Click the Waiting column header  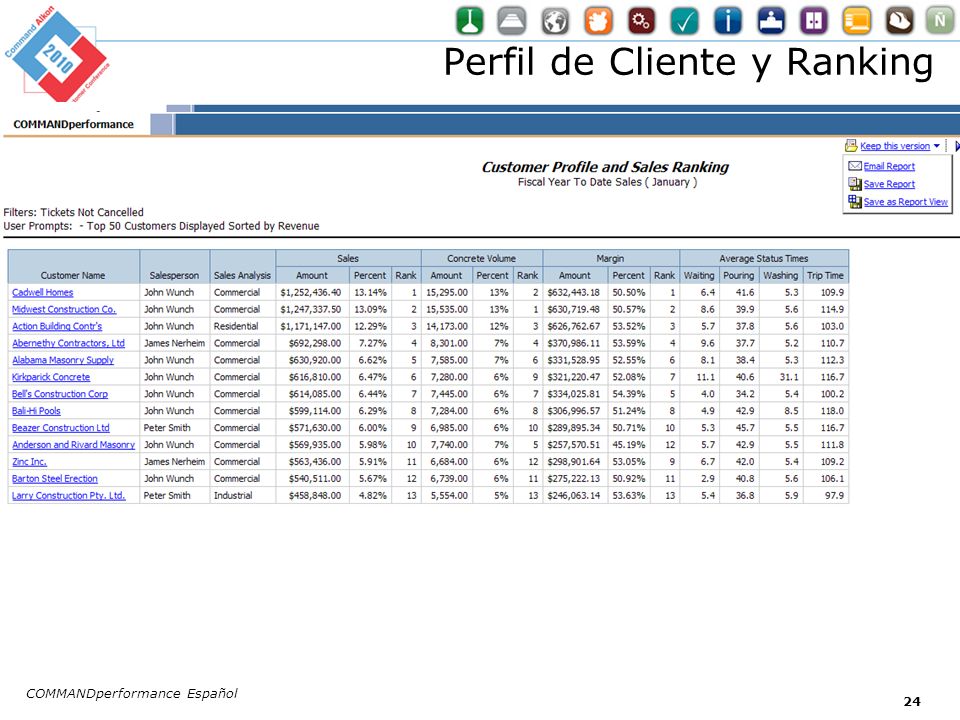tap(699, 276)
